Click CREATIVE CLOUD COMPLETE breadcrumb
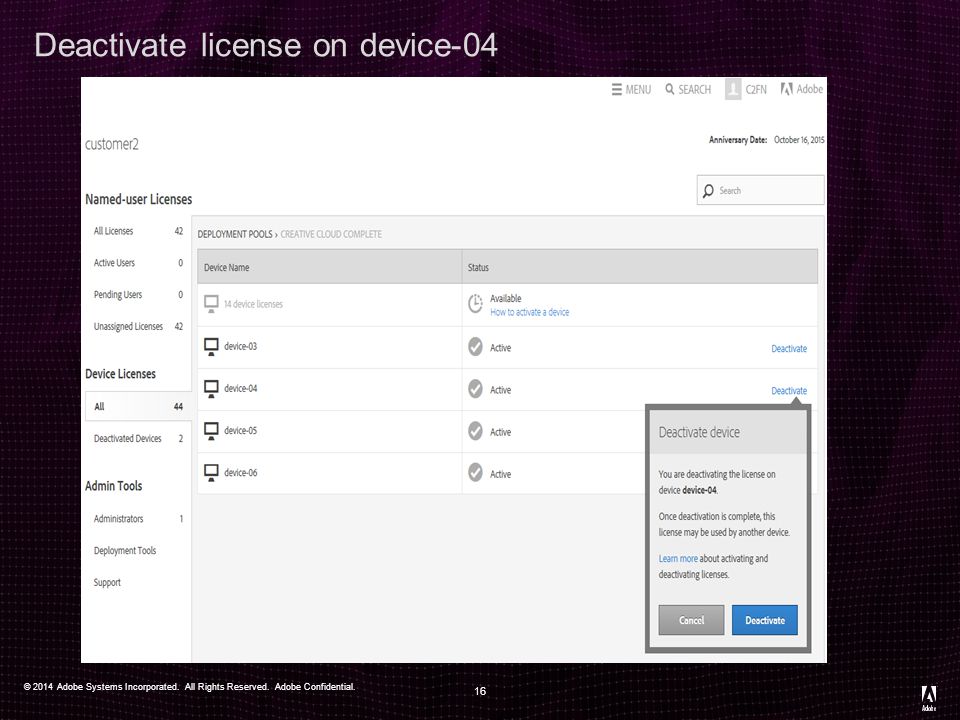Image resolution: width=960 pixels, height=720 pixels. (x=331, y=234)
